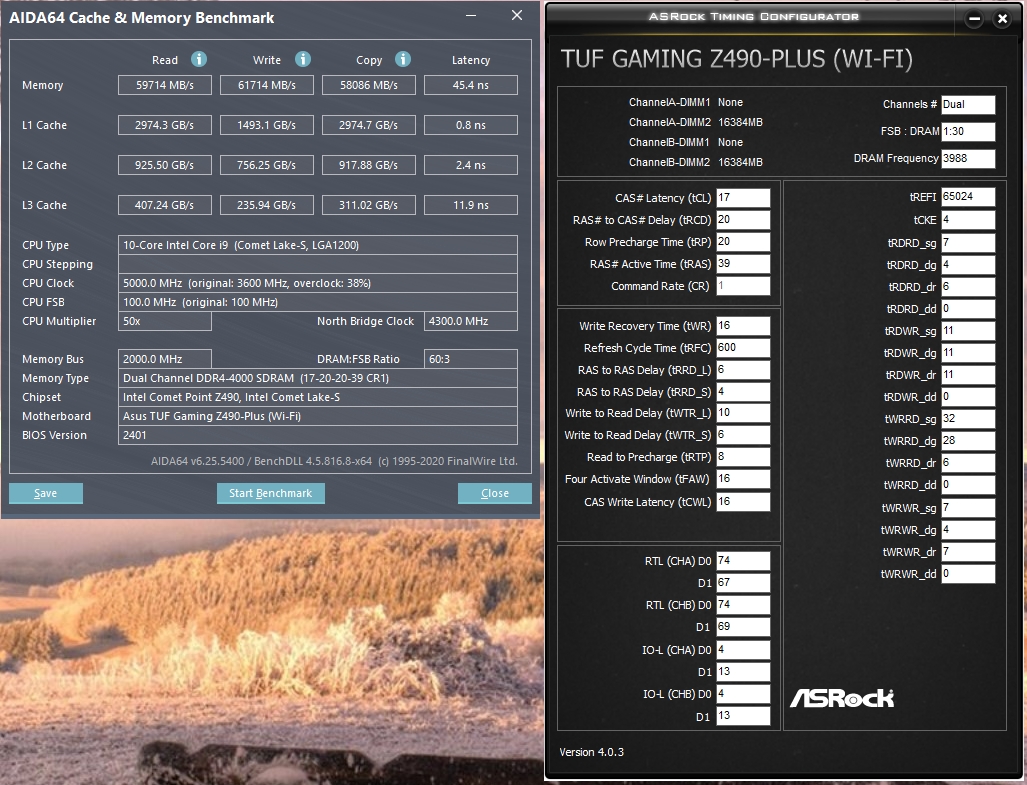The width and height of the screenshot is (1027, 785).
Task: Click the Four Activate Window (tFAW) field
Action: click(743, 479)
